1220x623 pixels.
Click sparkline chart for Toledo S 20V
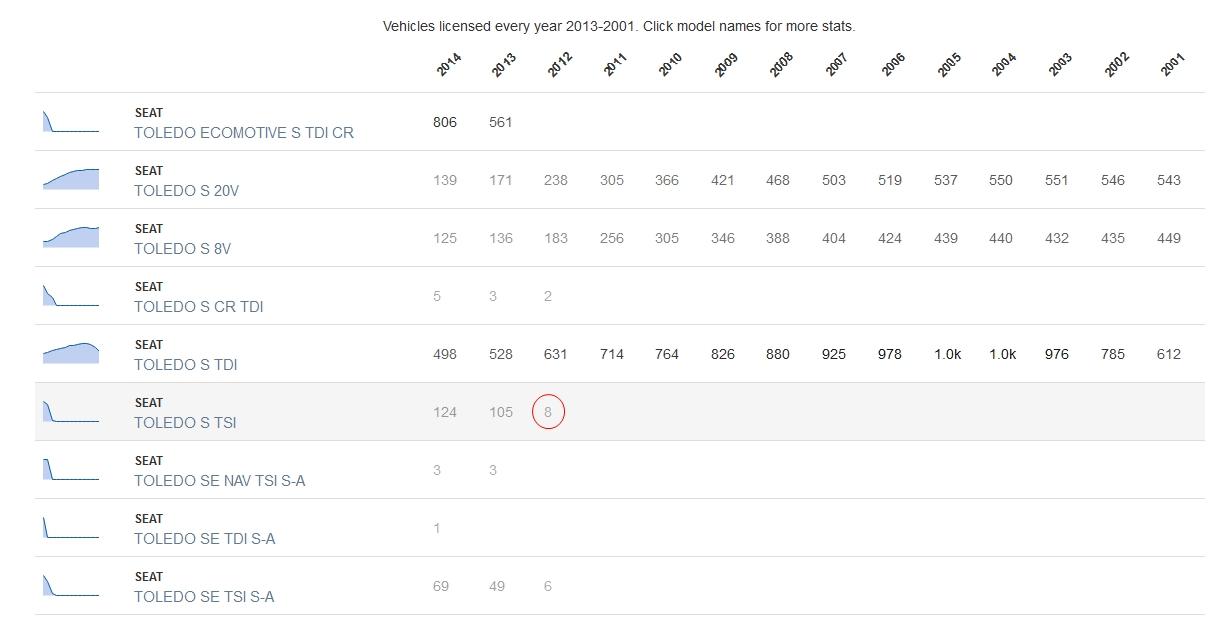70,180
